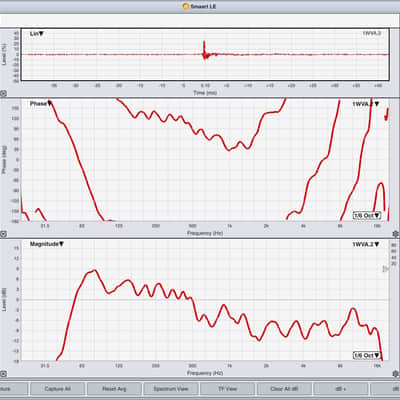Open the Lin time-scale dropdown in the impulse plot
Image resolution: width=400 pixels, height=400 pixels.
pos(37,34)
